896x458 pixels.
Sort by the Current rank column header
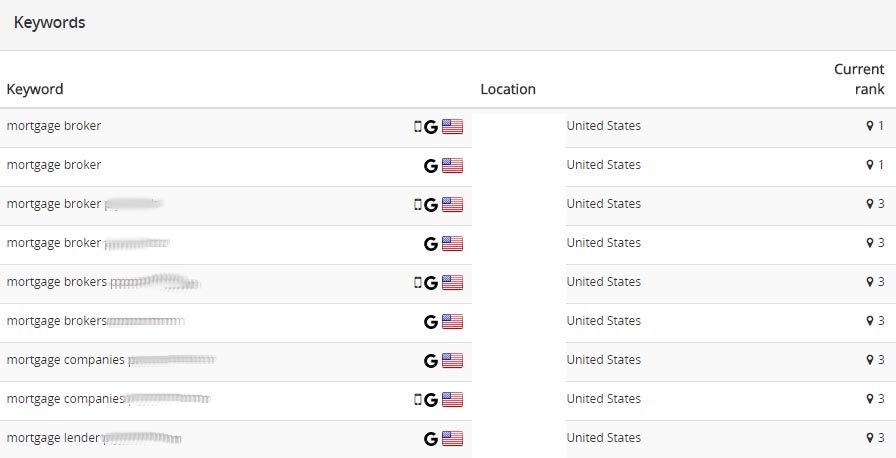click(859, 79)
